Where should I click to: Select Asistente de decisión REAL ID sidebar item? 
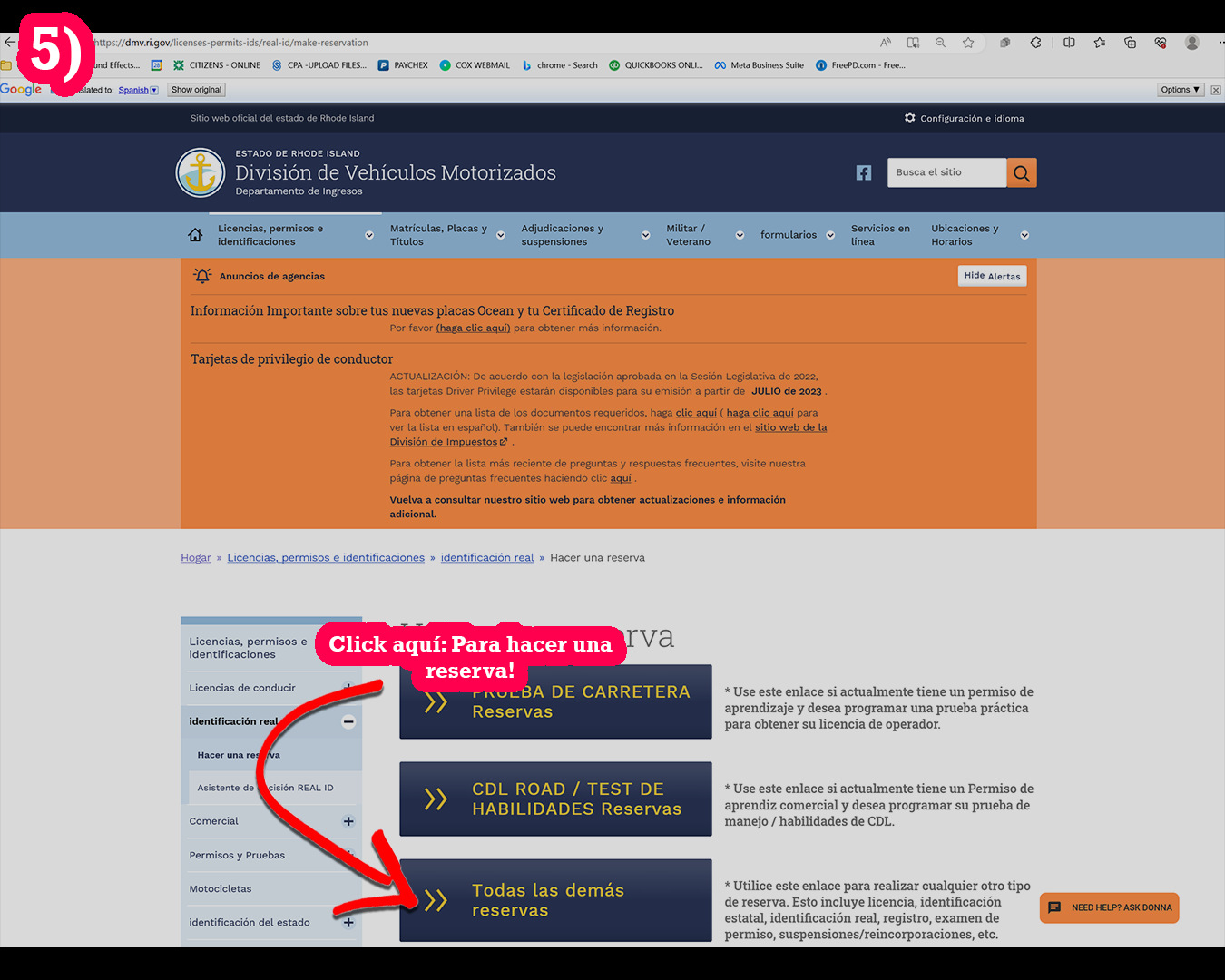tap(266, 788)
